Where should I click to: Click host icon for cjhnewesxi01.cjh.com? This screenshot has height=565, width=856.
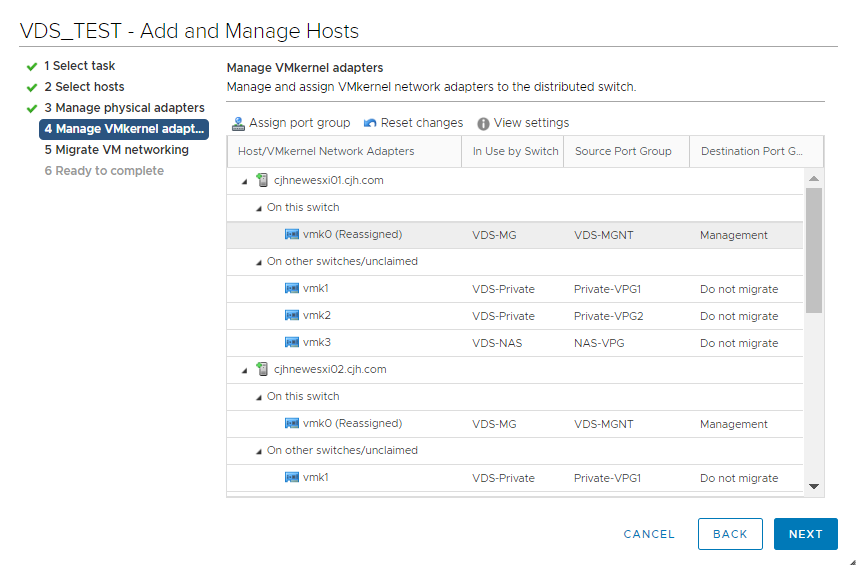(x=263, y=180)
